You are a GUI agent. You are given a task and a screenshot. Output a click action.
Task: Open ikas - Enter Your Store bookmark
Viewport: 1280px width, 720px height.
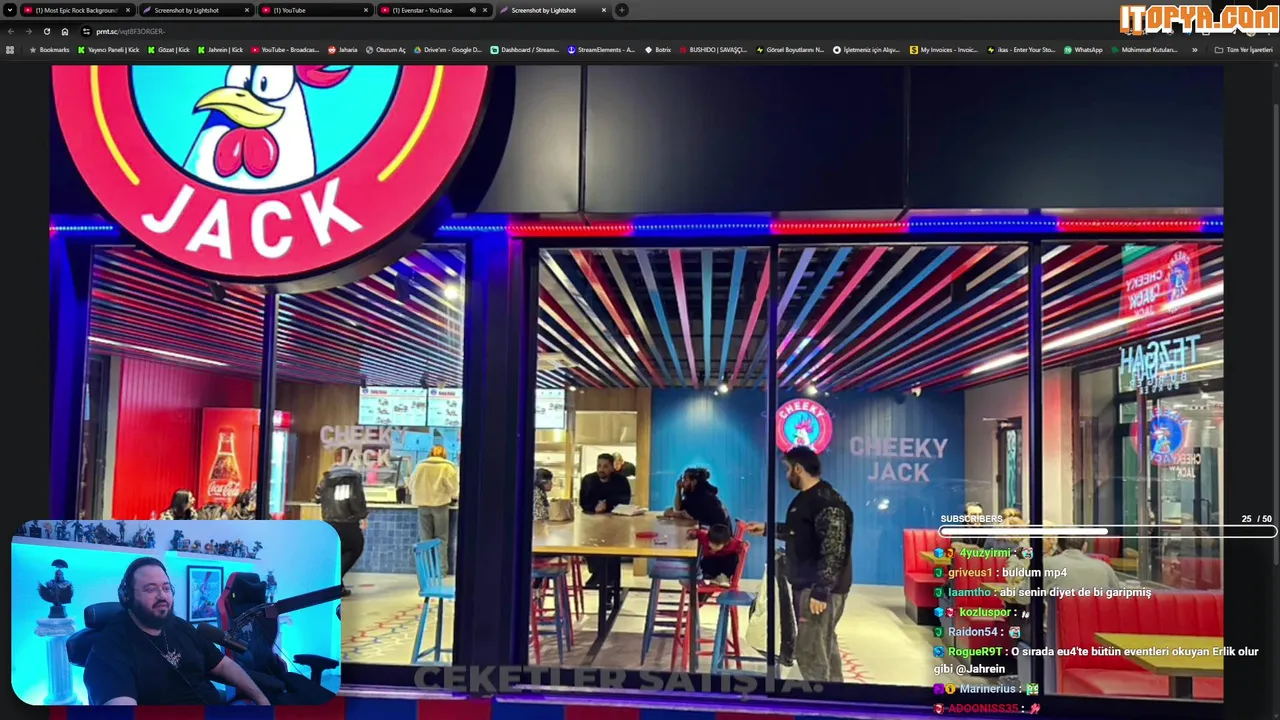tap(1021, 49)
